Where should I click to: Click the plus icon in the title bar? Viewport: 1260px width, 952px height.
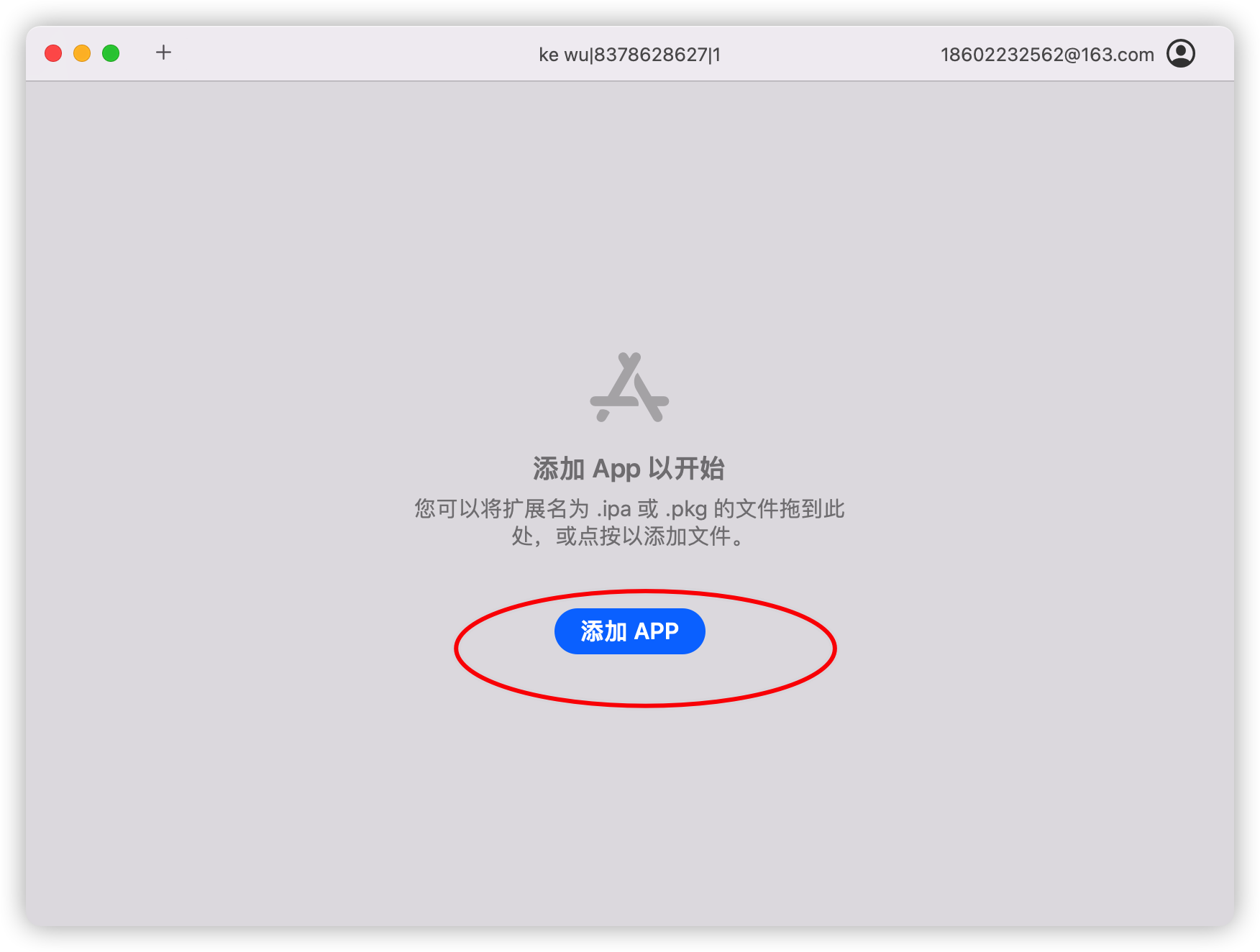coord(163,52)
